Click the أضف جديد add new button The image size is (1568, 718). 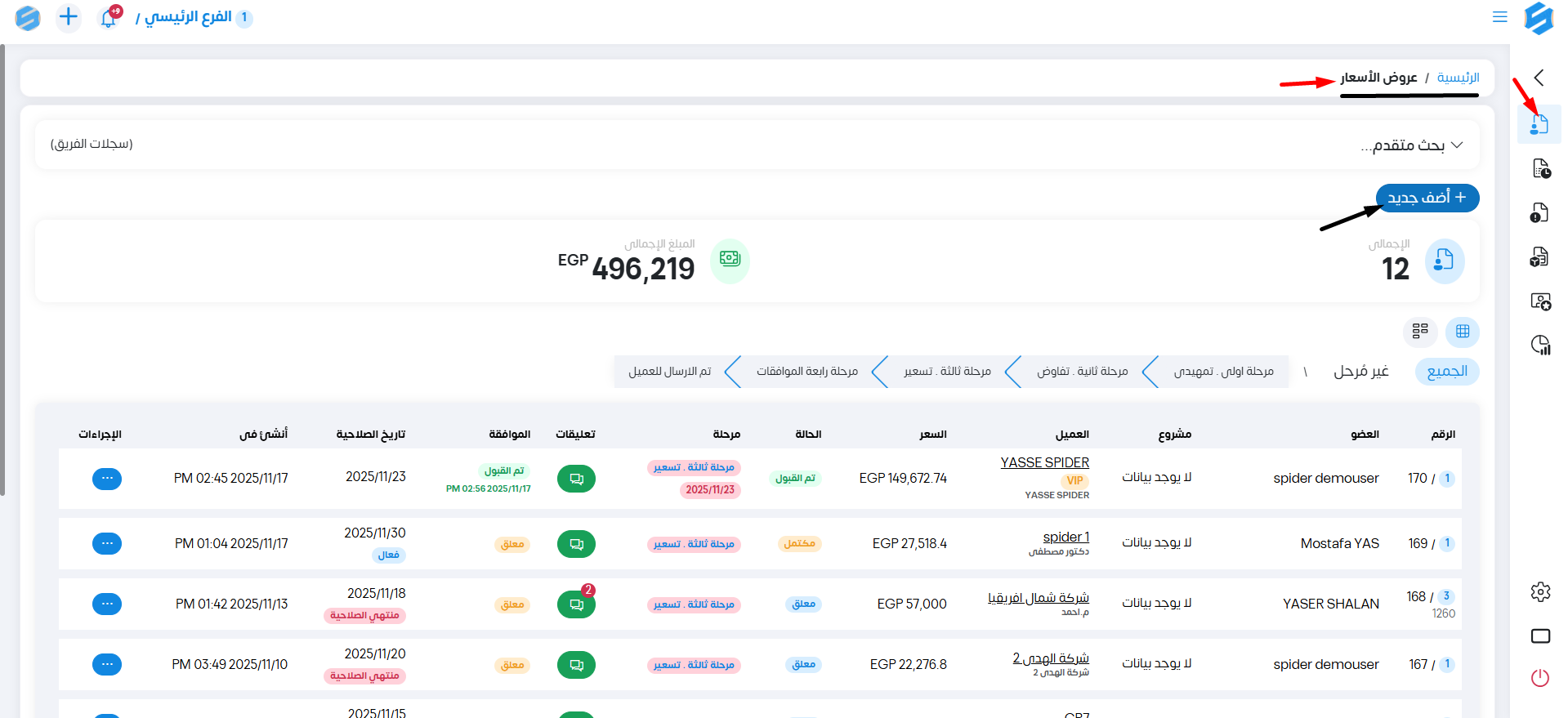click(x=1427, y=198)
